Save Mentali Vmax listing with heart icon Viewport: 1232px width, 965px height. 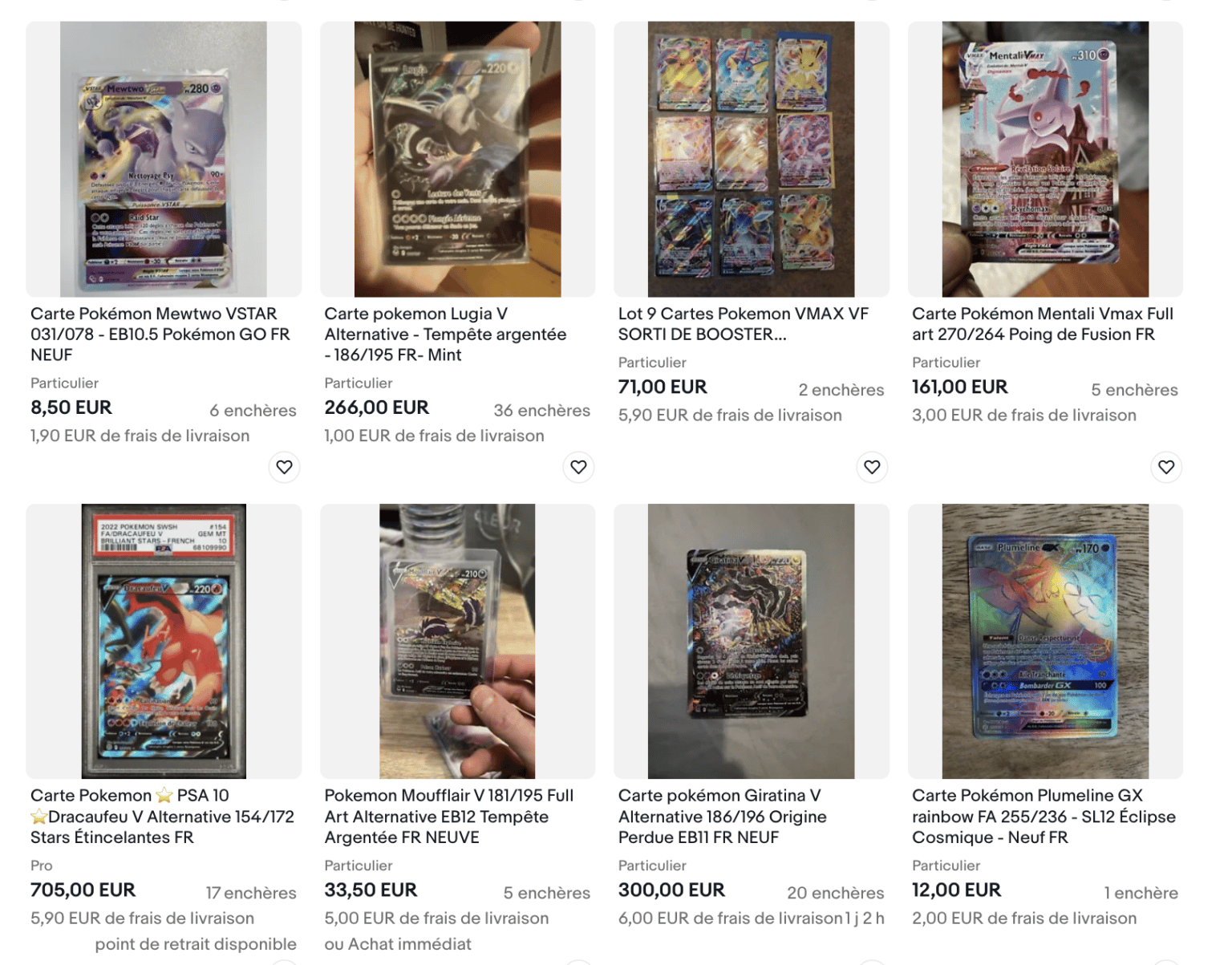1166,467
